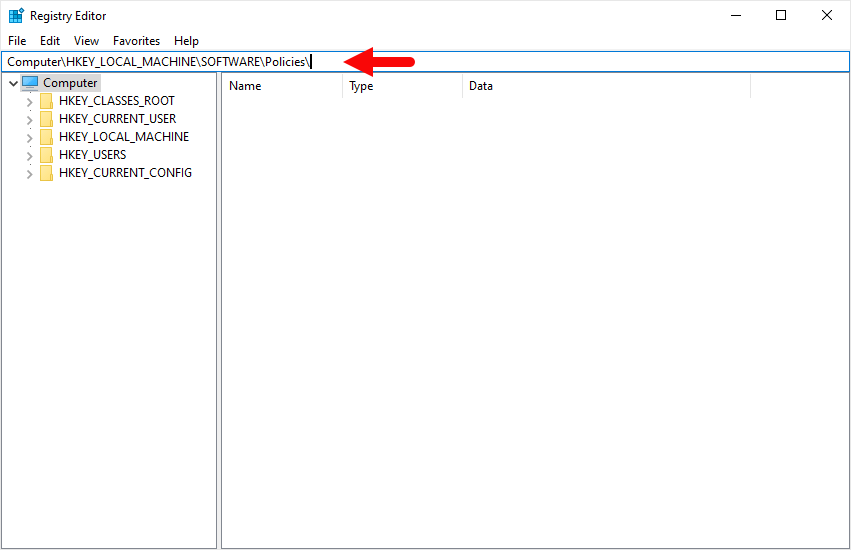This screenshot has height=550, width=851.
Task: Minimize the Registry Editor window
Action: click(x=735, y=15)
